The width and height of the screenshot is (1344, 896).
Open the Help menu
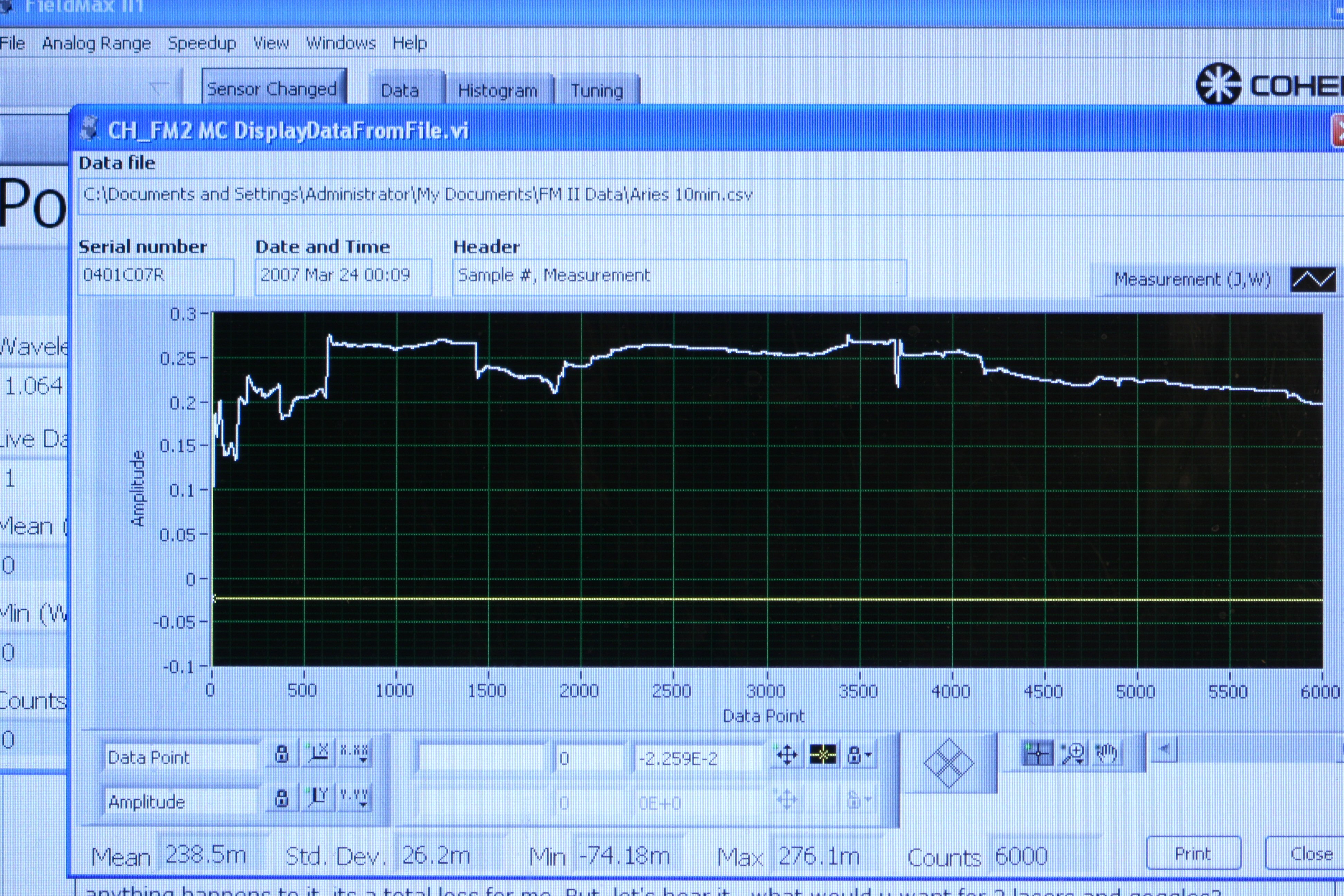(x=409, y=44)
